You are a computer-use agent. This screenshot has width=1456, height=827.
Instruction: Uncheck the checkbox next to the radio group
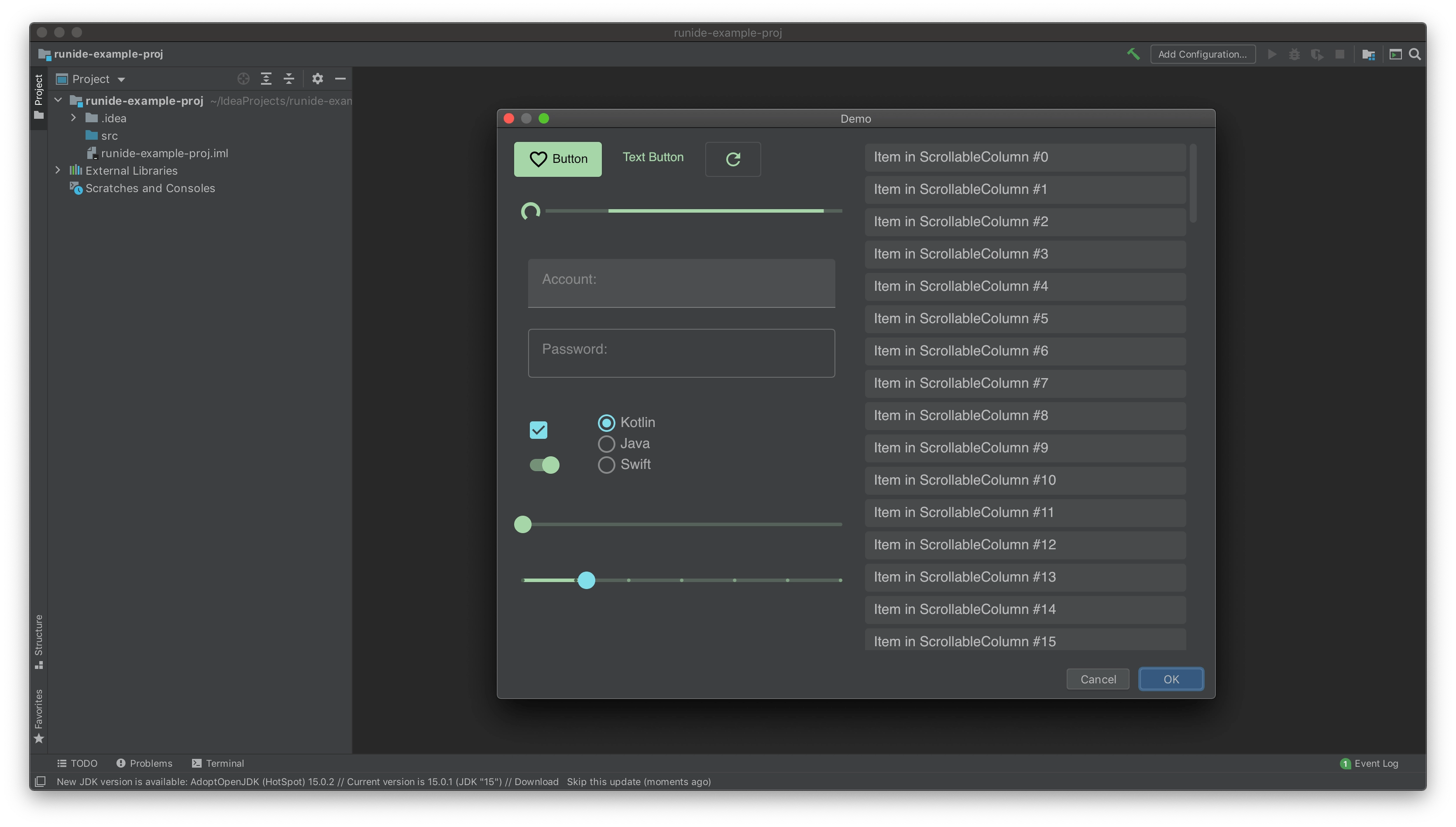(x=539, y=429)
